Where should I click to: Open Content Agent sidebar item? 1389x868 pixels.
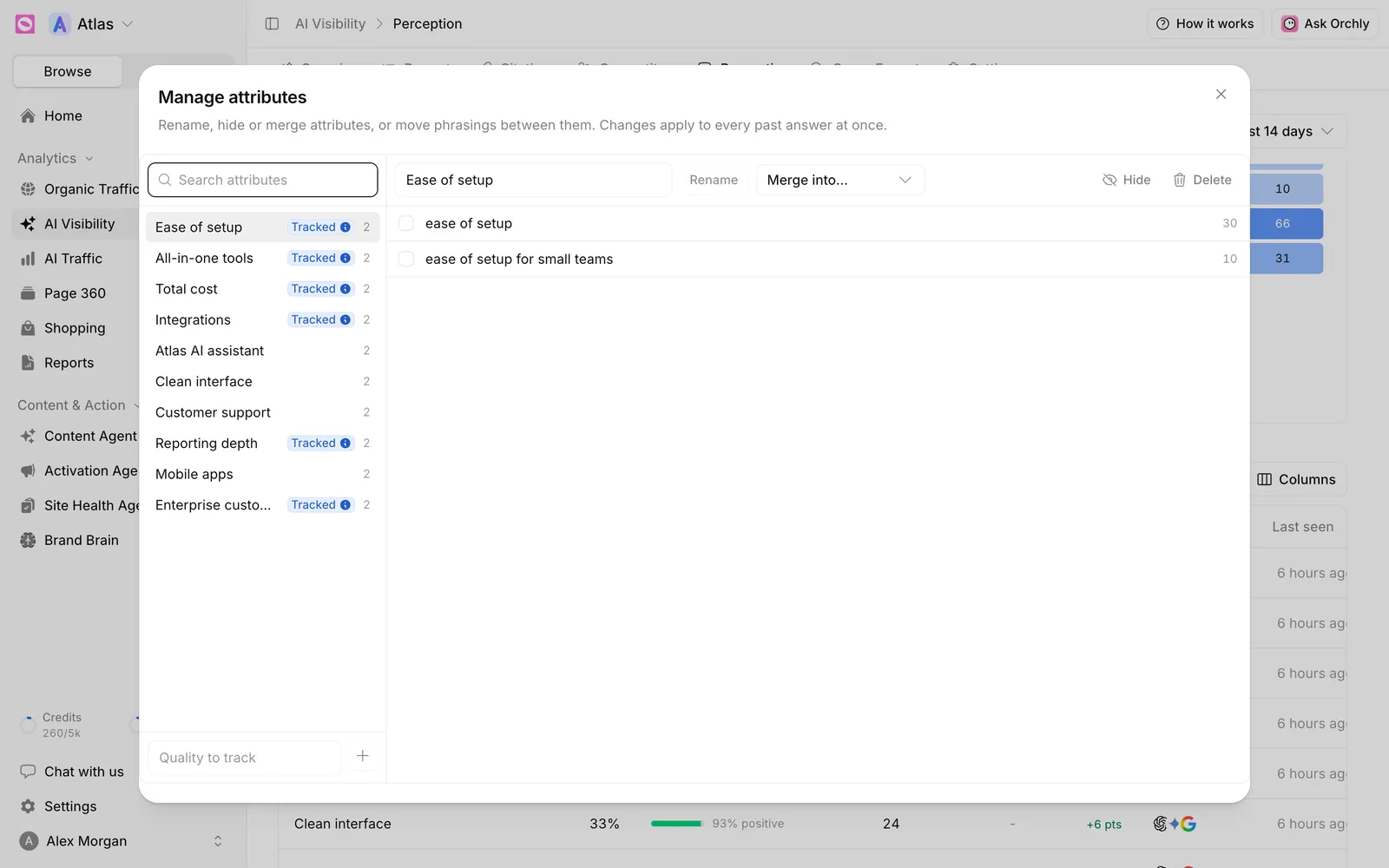pyautogui.click(x=76, y=436)
